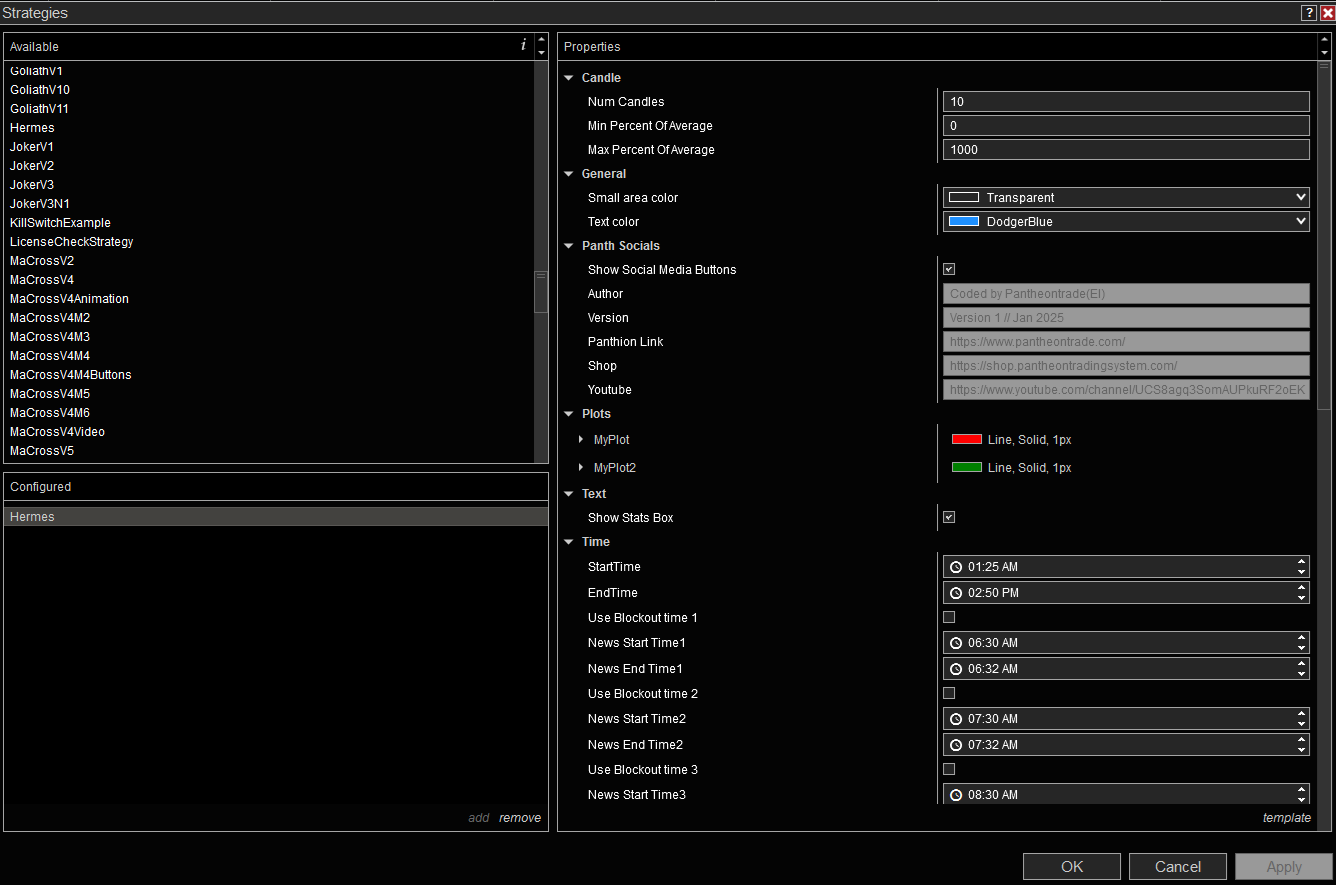Select Hermes in the Configured list
The height and width of the screenshot is (885, 1336).
[x=32, y=517]
